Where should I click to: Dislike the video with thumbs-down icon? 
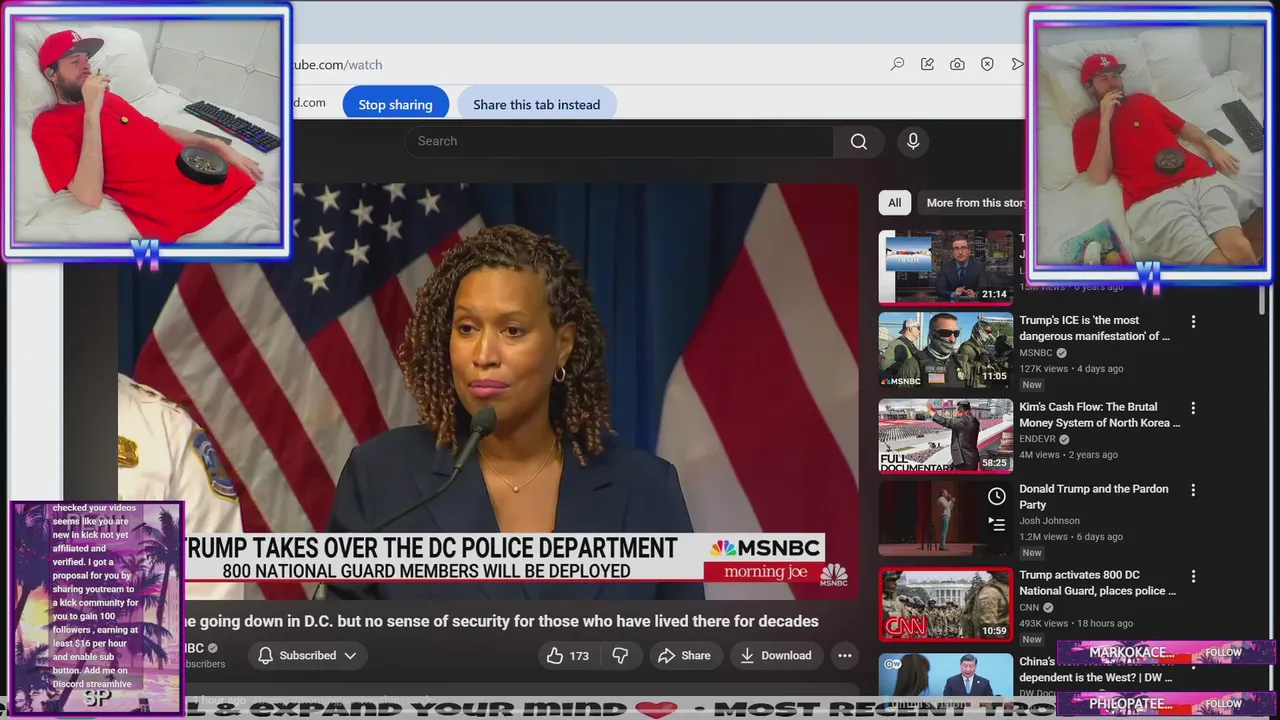620,656
